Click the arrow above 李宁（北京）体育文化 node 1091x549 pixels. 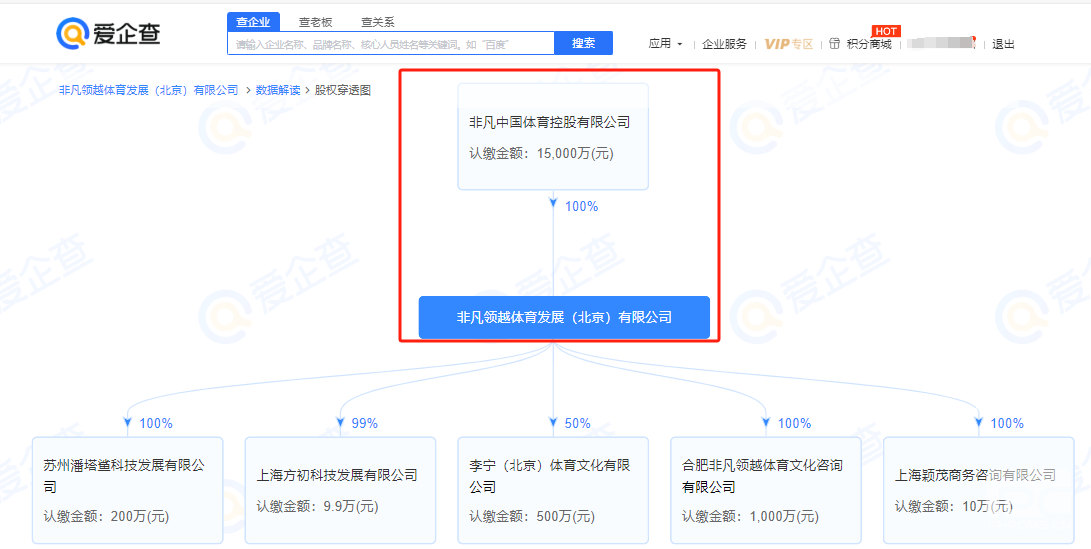tap(553, 423)
